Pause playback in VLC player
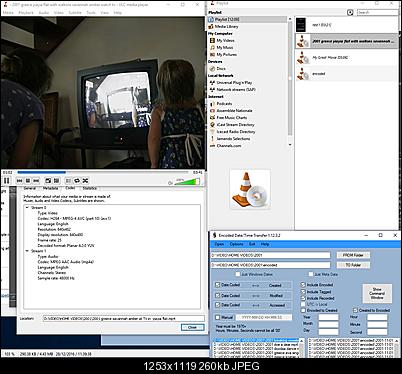 pos(6,181)
